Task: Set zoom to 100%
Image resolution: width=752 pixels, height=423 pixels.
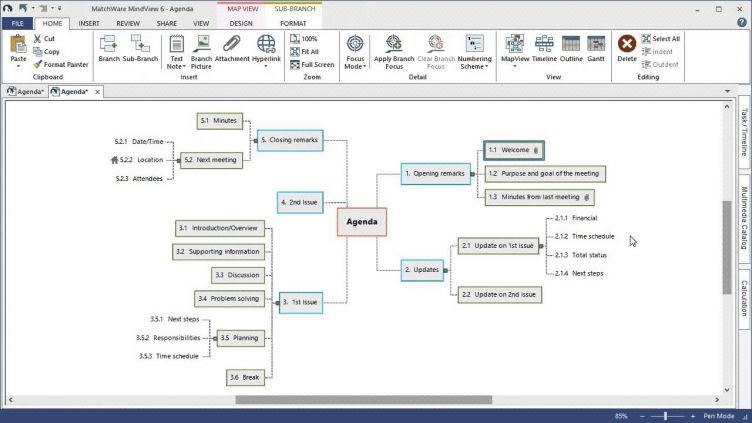Action: coord(304,38)
